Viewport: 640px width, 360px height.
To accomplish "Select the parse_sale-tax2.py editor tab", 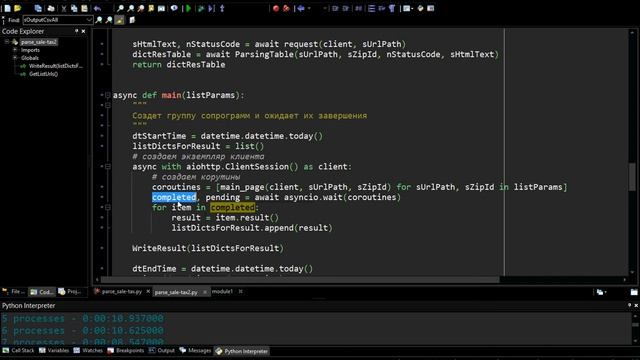I will point(176,292).
